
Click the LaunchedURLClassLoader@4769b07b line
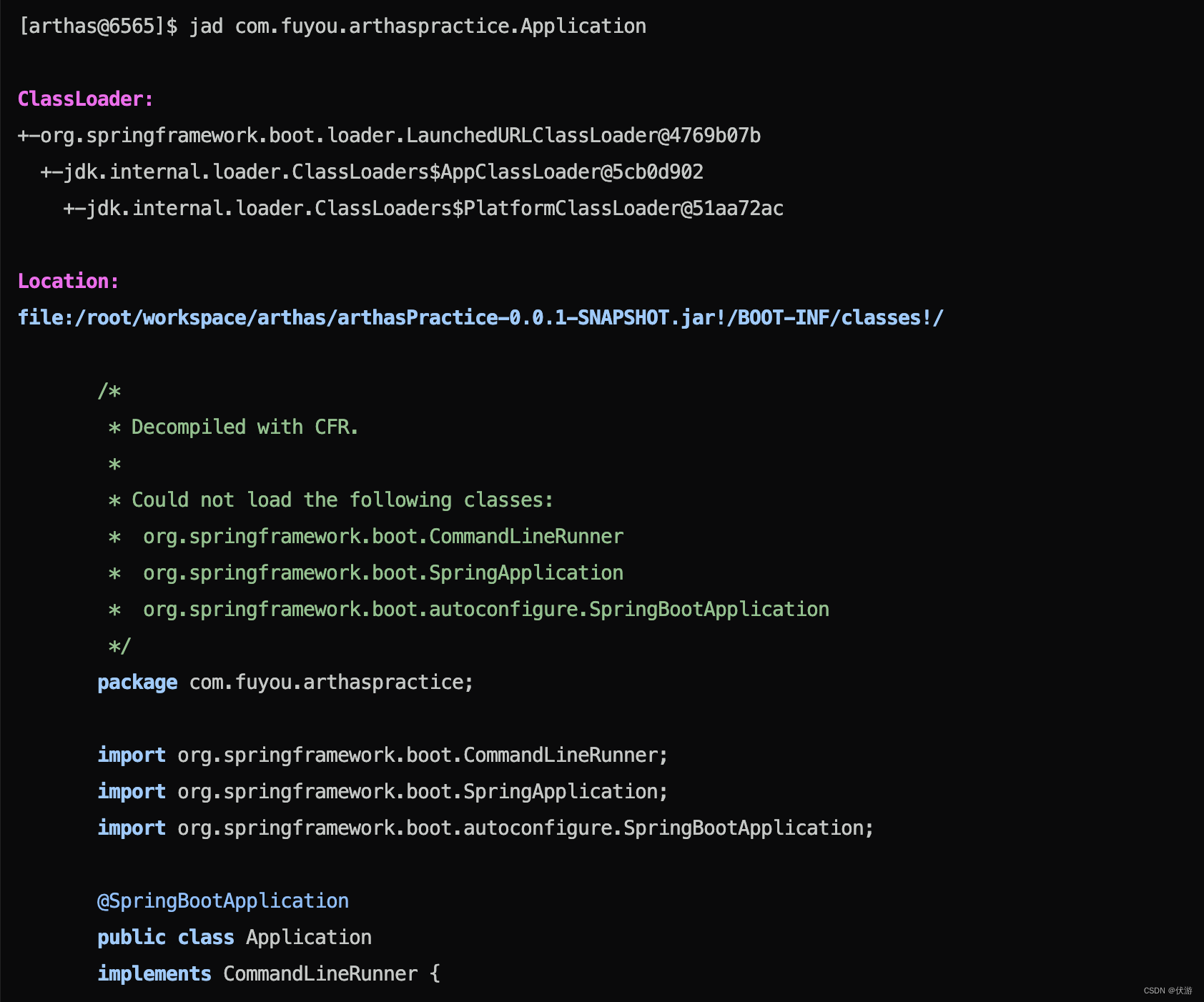(x=390, y=135)
